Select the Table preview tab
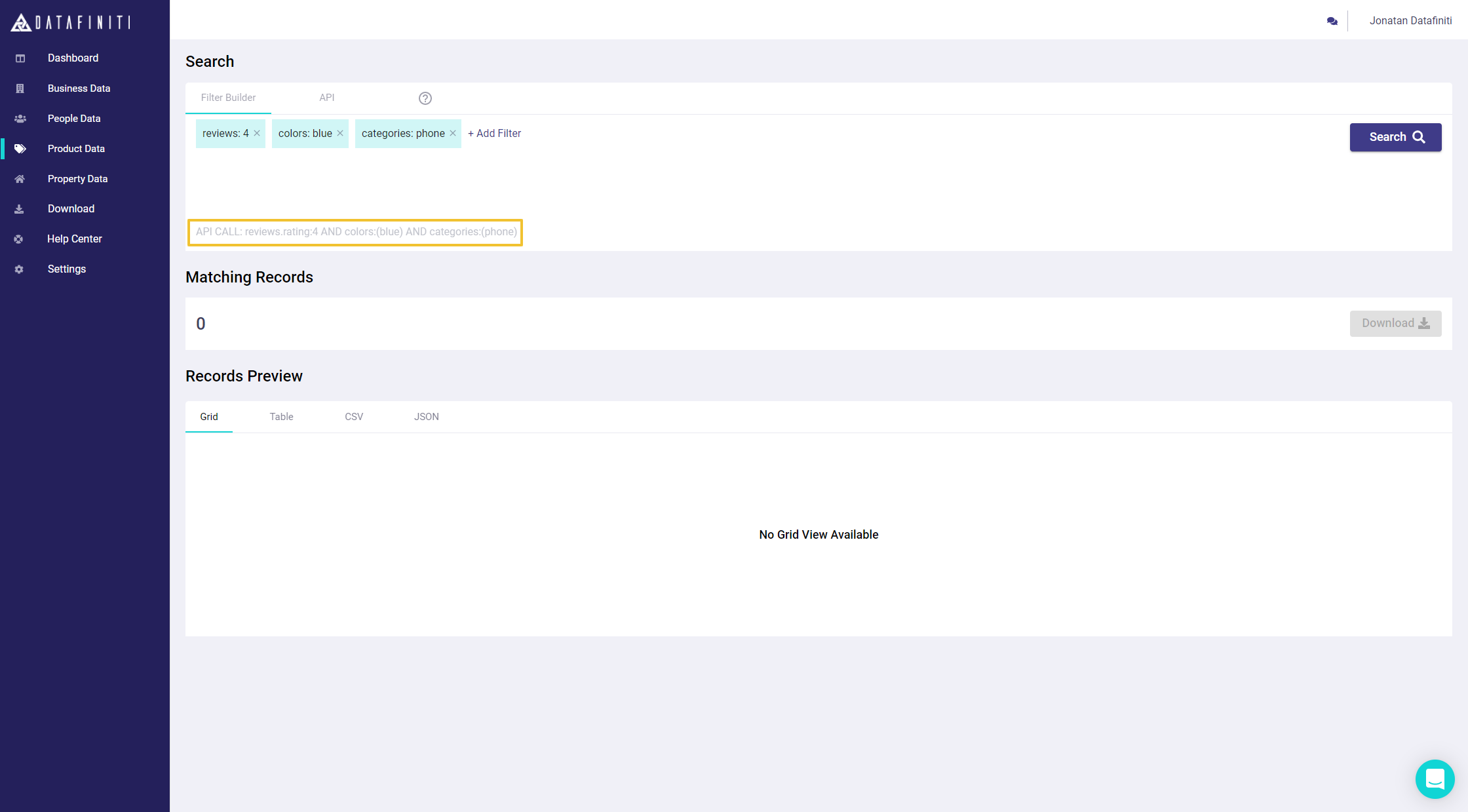The image size is (1468, 812). point(281,417)
